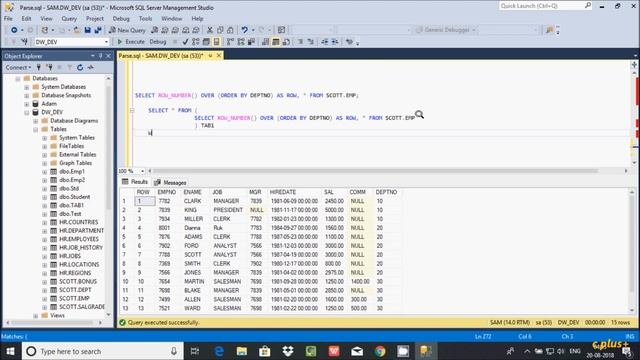Collapse the SELECT statement outline in editor

tap(132, 110)
